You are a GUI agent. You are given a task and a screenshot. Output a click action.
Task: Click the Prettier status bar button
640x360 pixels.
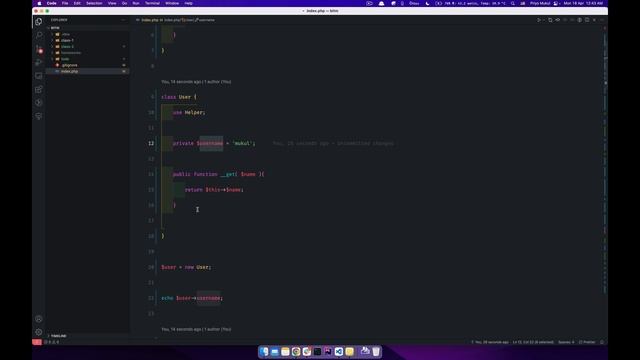click(x=587, y=342)
